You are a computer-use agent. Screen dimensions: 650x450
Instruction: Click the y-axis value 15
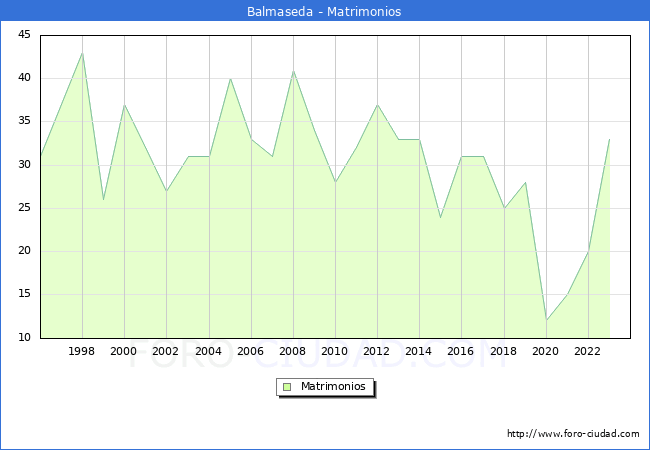click(x=24, y=294)
